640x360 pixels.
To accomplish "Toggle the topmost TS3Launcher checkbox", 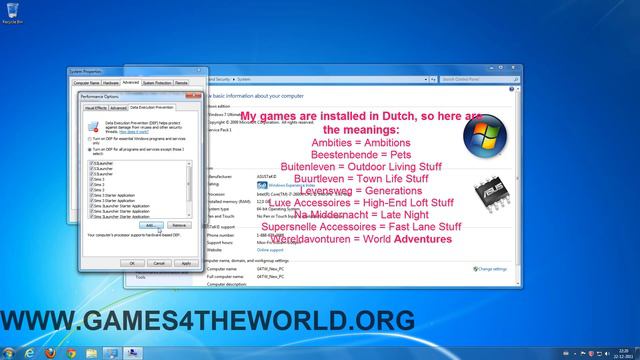I will pos(91,163).
